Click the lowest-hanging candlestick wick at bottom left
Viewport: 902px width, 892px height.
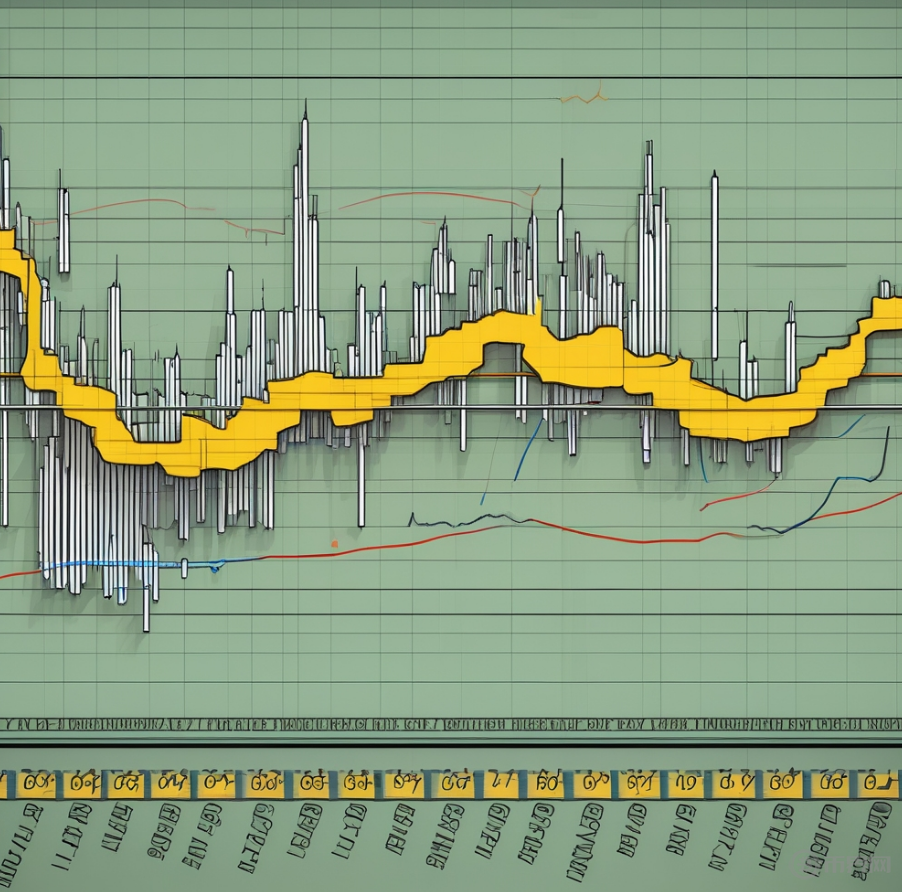tap(146, 610)
